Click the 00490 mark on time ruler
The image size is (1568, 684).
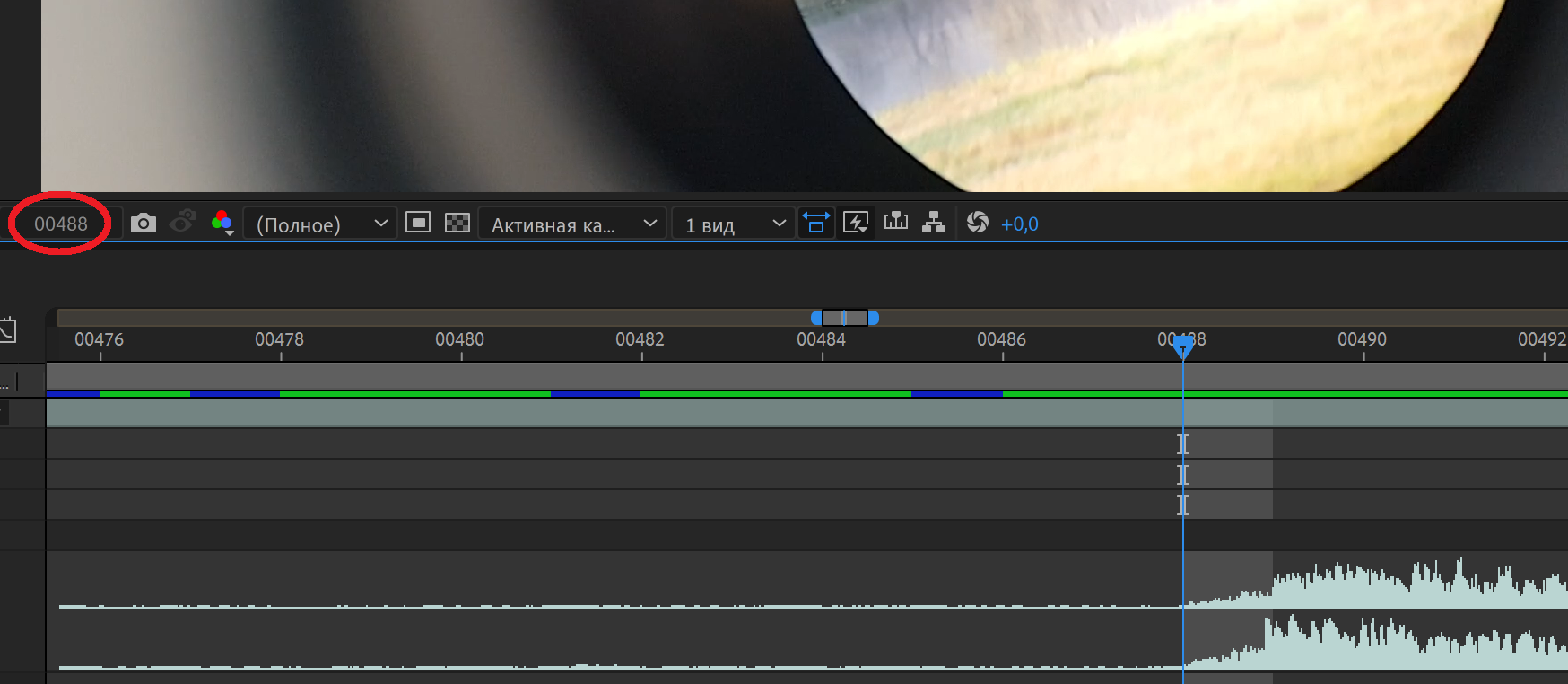[1363, 339]
